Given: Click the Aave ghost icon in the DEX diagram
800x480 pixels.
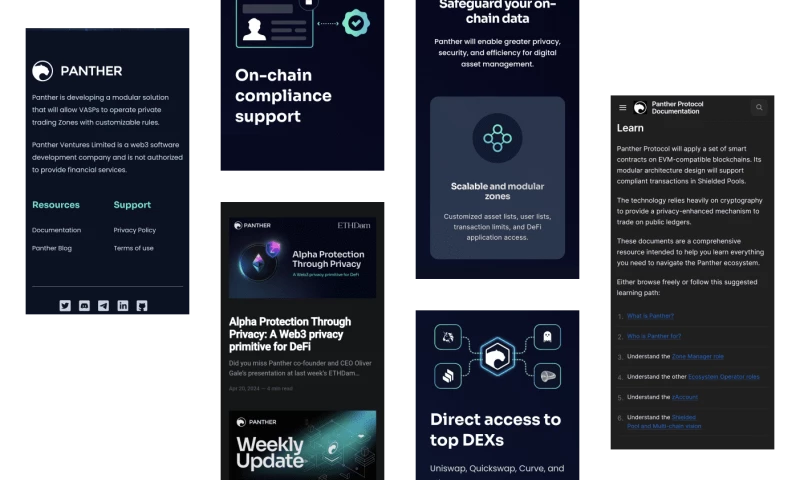Looking at the screenshot, I should tap(547, 337).
